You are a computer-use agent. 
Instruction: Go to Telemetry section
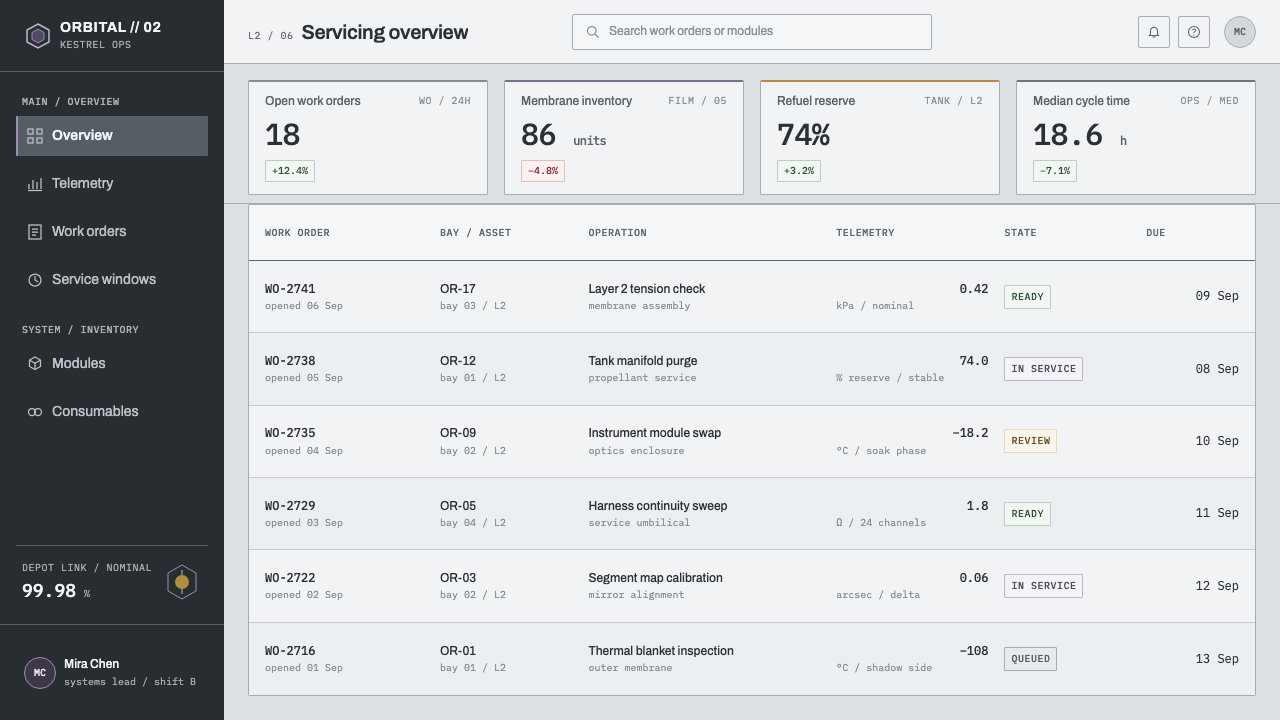pos(112,184)
